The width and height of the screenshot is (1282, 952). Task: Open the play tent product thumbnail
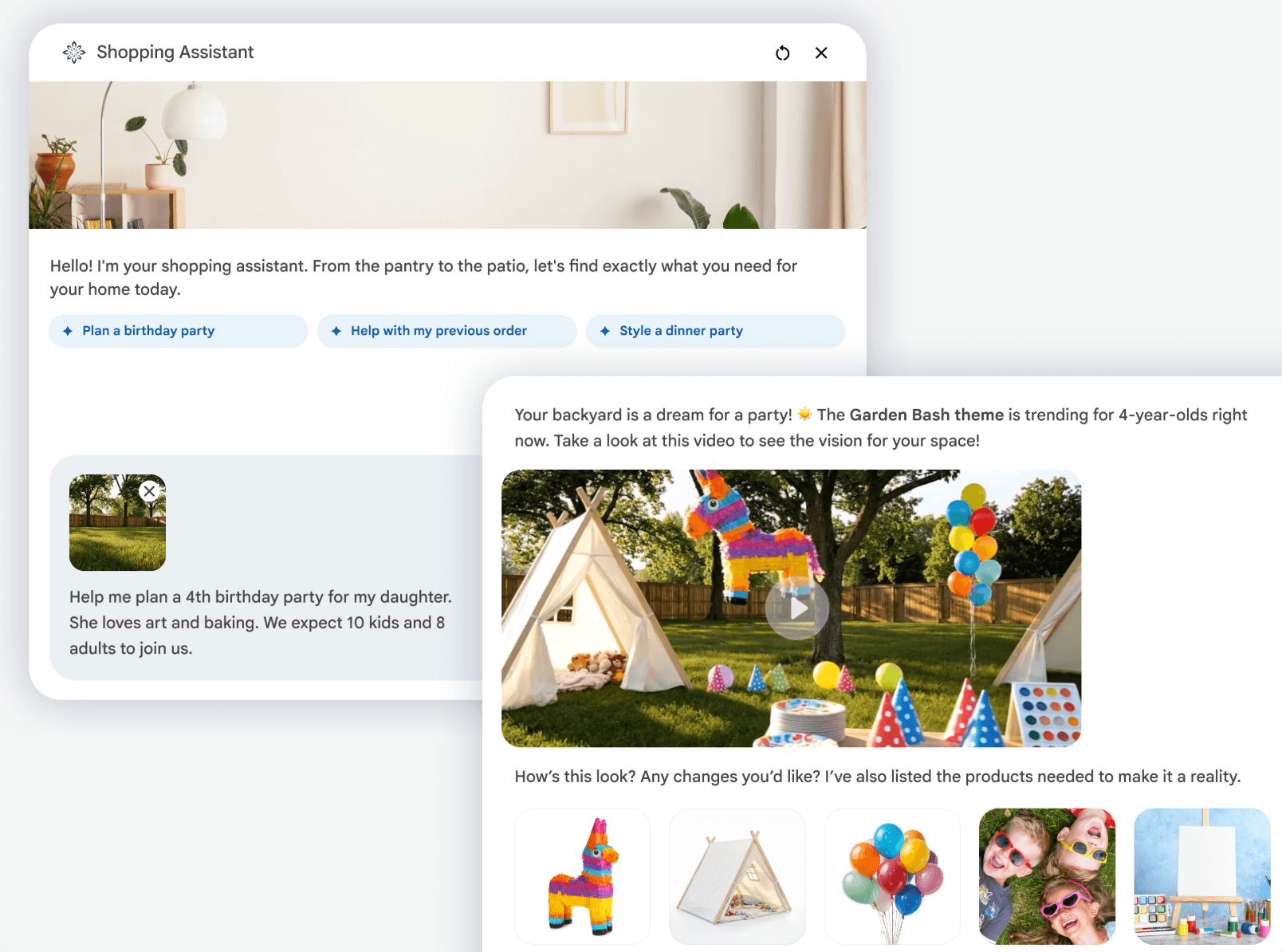(737, 876)
